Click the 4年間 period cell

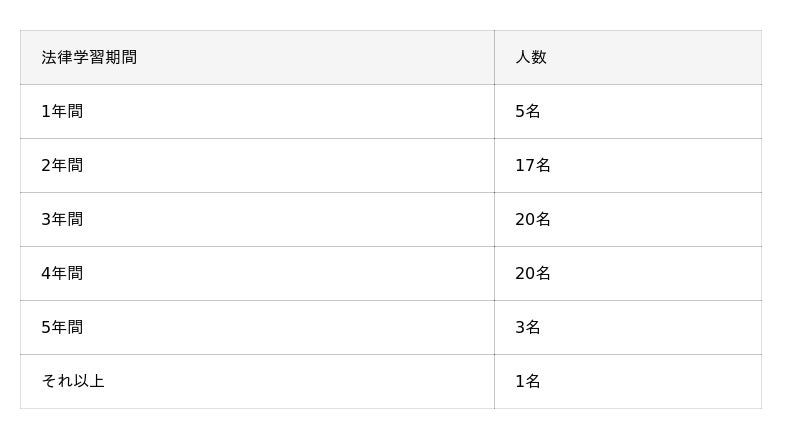[62, 273]
